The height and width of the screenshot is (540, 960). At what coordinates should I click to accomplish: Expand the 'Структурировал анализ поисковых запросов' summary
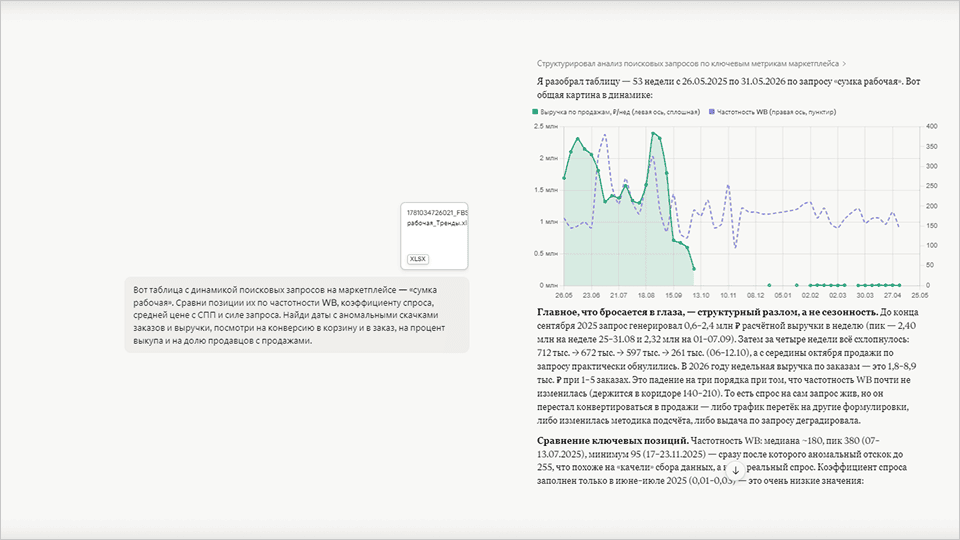coord(688,64)
